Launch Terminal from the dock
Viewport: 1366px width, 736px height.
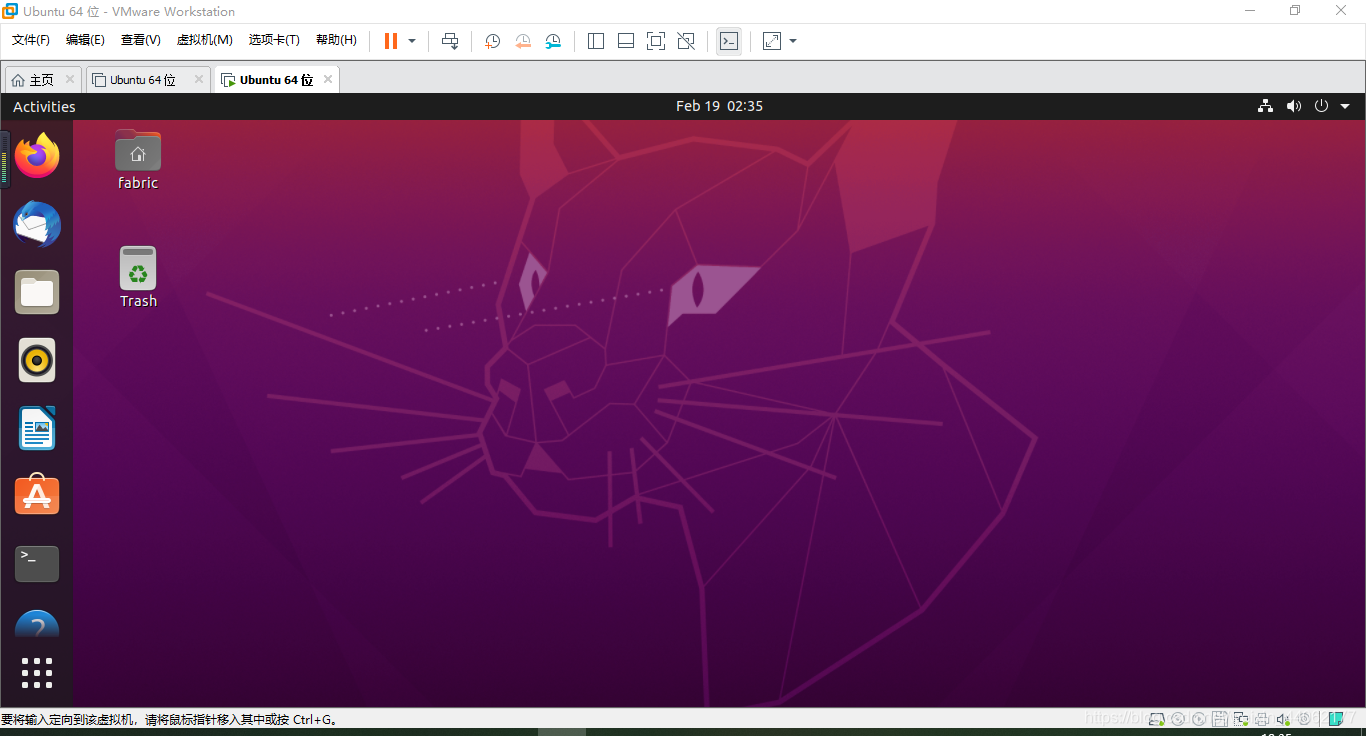tap(37, 564)
